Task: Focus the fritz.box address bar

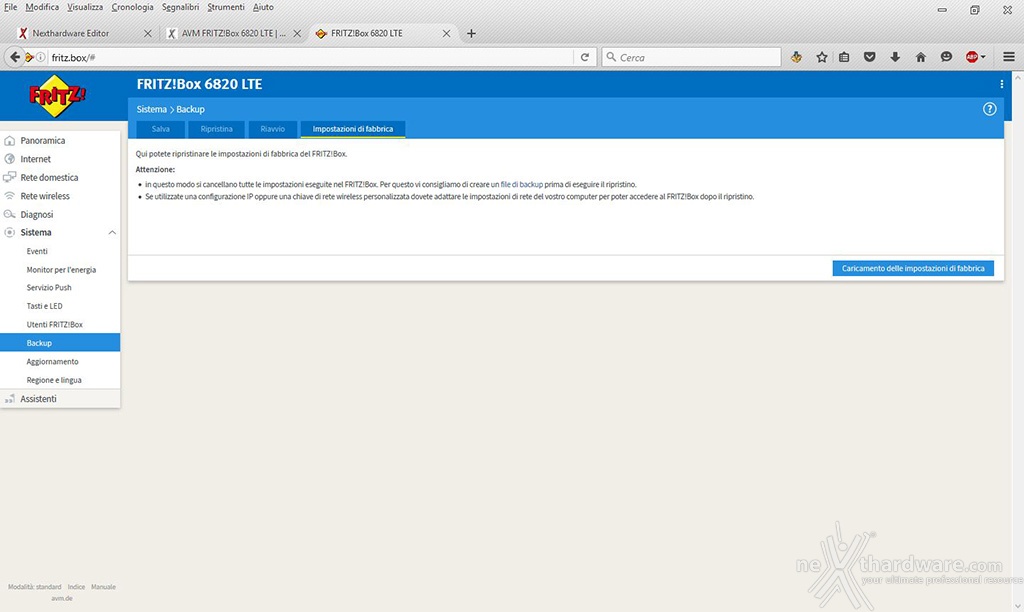Action: click(310, 57)
